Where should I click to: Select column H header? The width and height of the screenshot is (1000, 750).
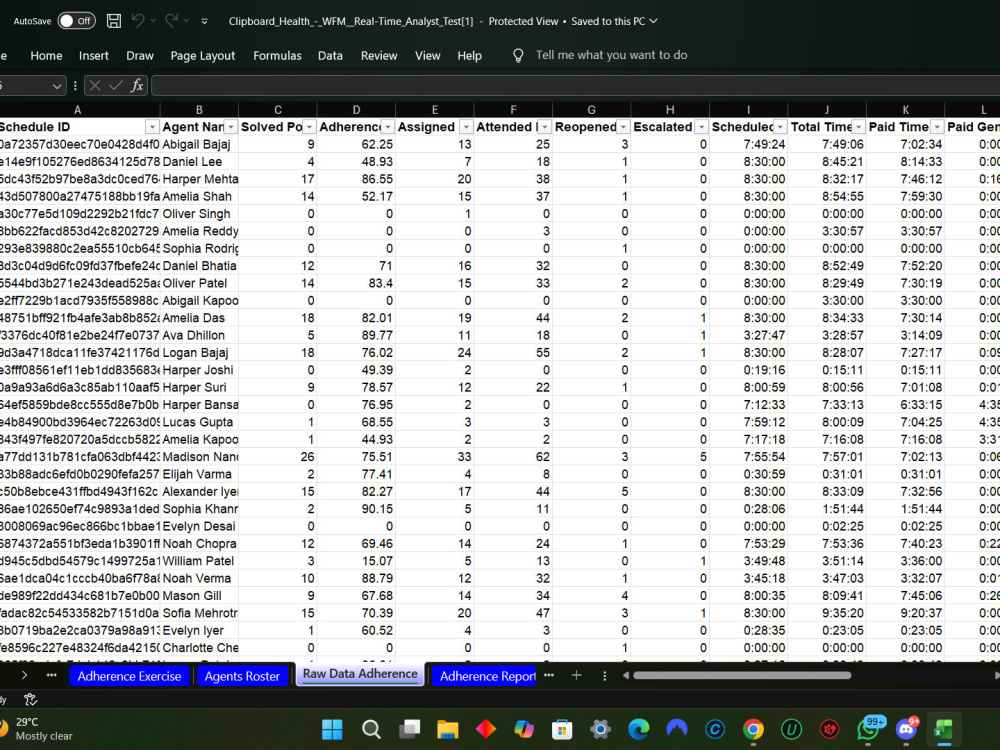point(670,110)
